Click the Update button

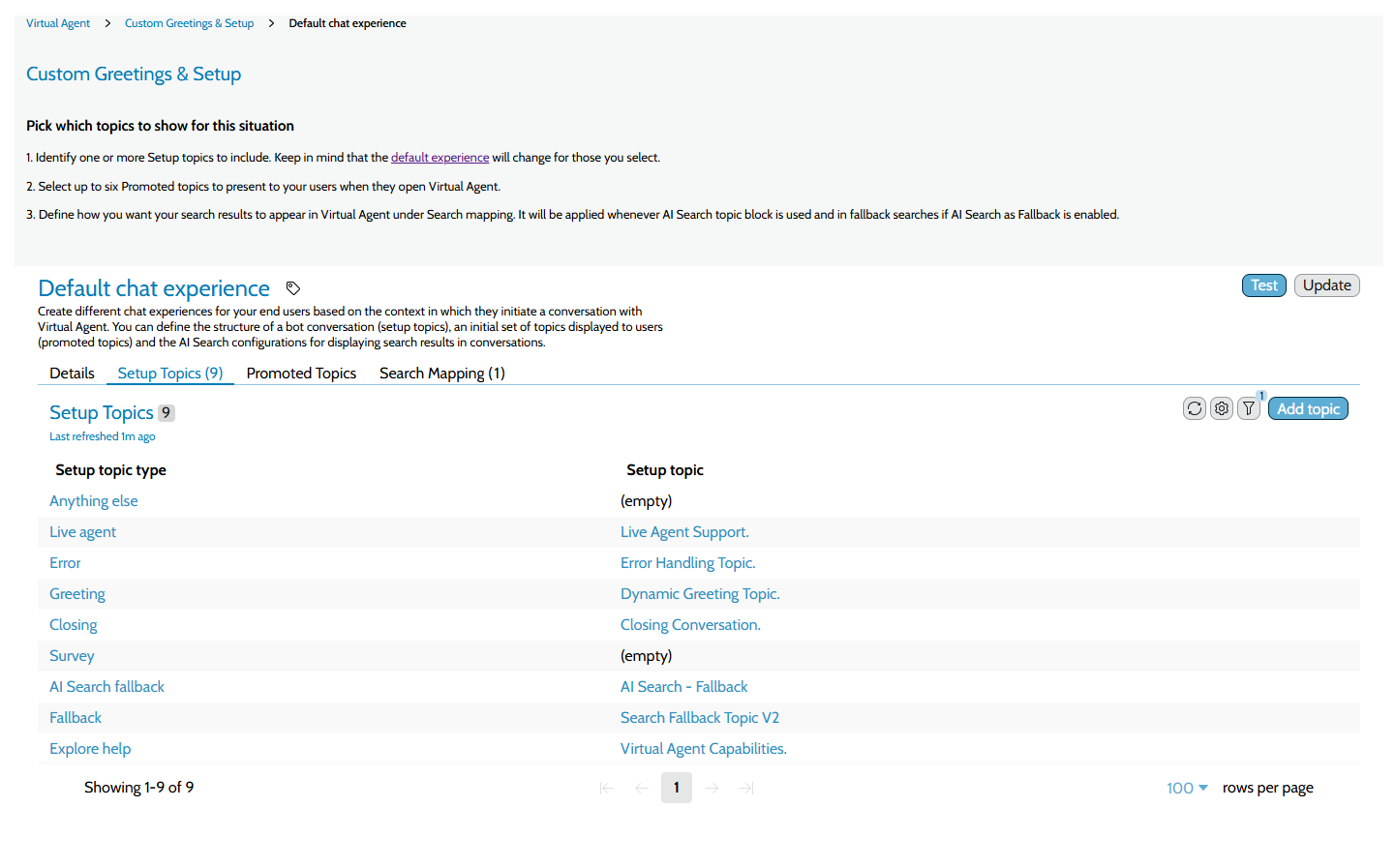click(1326, 284)
